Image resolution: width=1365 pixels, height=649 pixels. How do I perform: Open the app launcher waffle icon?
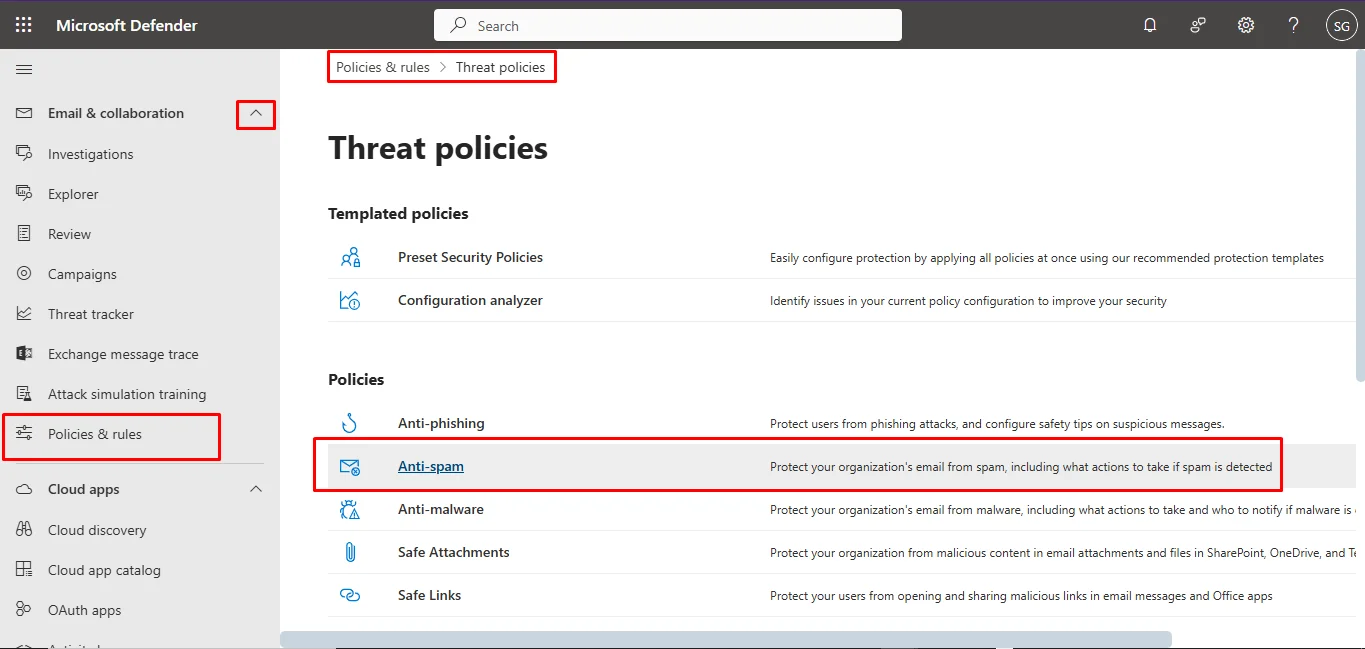pyautogui.click(x=24, y=25)
